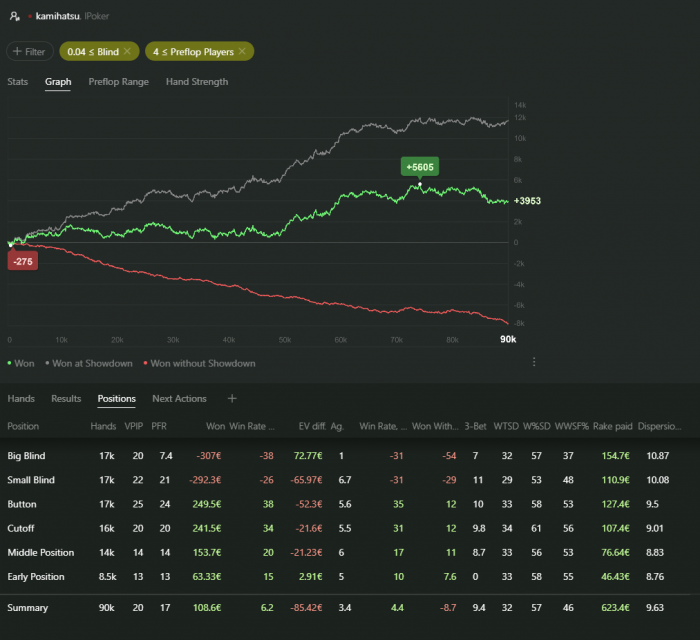The height and width of the screenshot is (640, 700).
Task: Hide the Won without Showdown line
Action: coord(198,363)
